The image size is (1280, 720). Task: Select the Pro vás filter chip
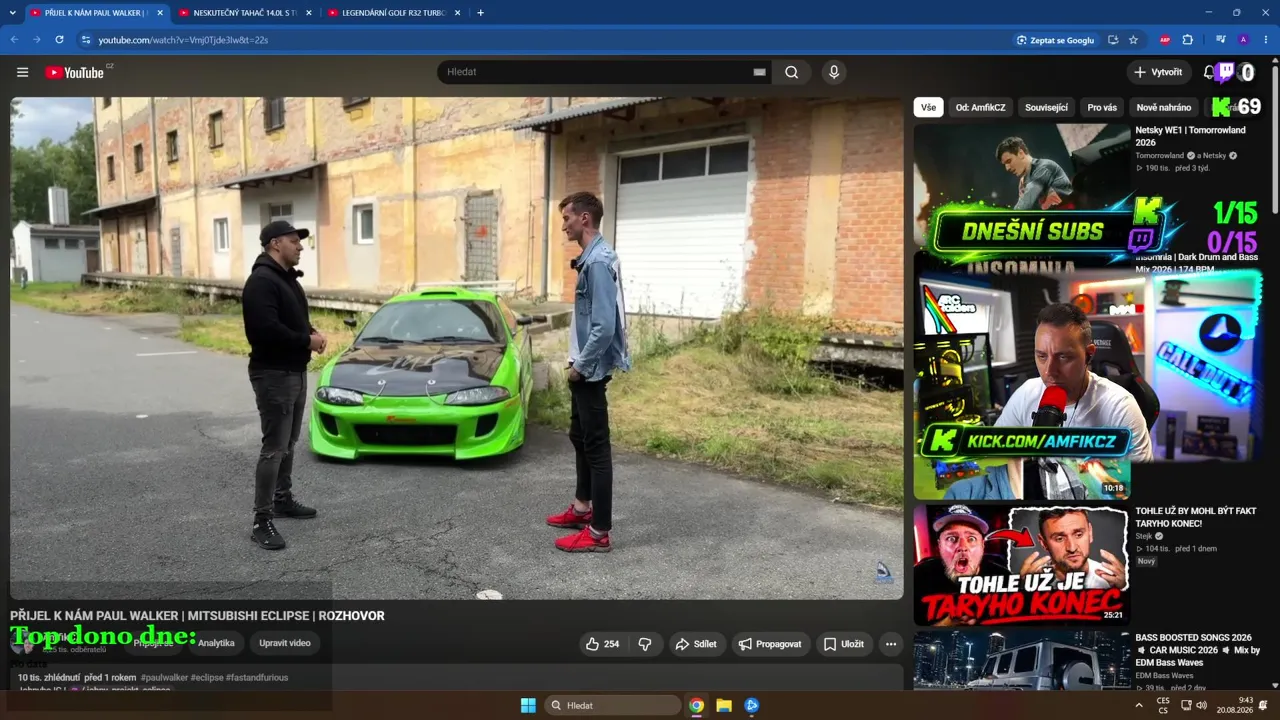coord(1102,107)
